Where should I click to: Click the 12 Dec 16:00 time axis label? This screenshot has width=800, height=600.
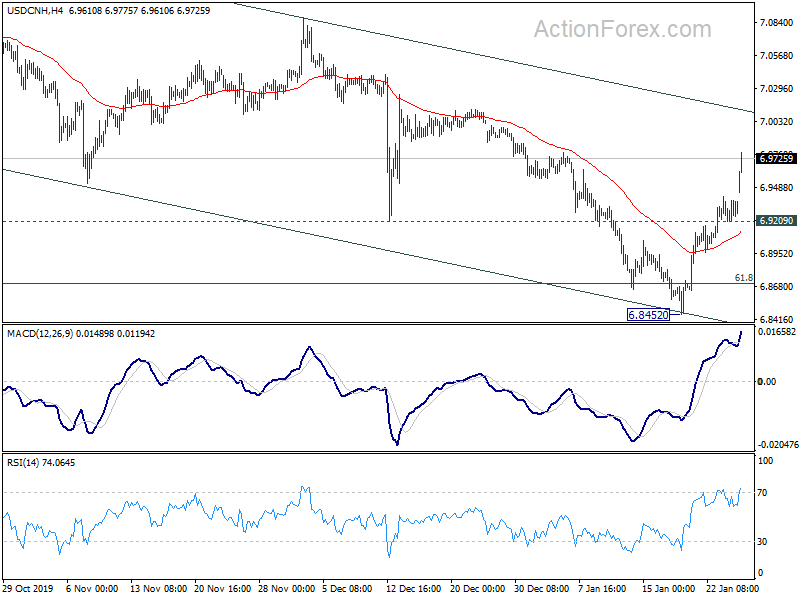click(413, 588)
